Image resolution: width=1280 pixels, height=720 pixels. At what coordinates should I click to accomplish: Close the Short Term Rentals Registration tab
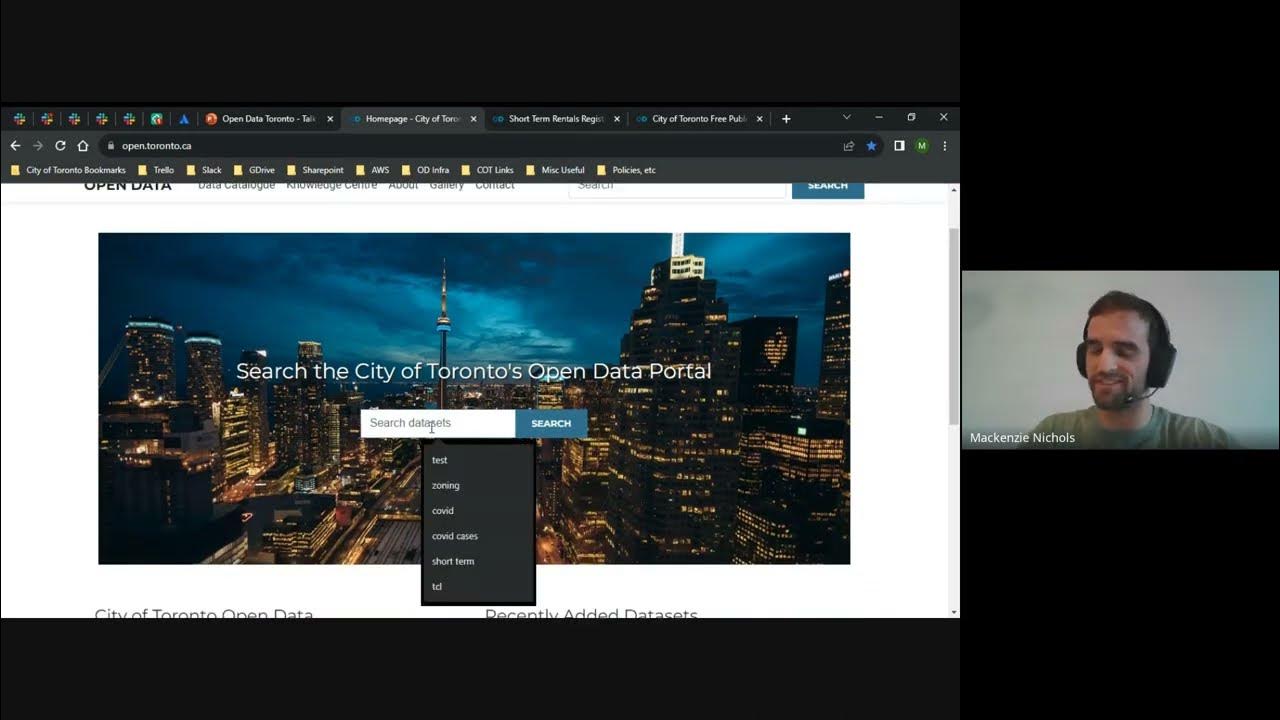[616, 119]
